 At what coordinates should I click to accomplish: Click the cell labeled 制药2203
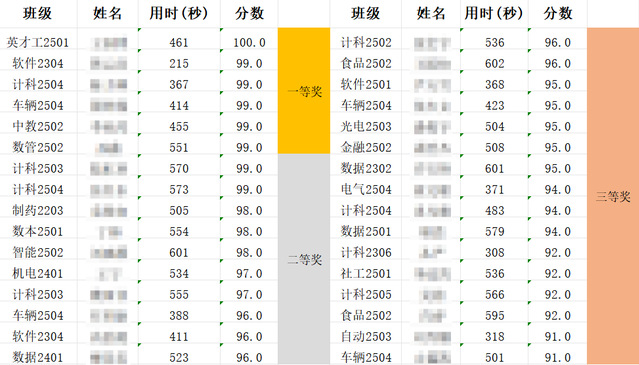(x=38, y=211)
